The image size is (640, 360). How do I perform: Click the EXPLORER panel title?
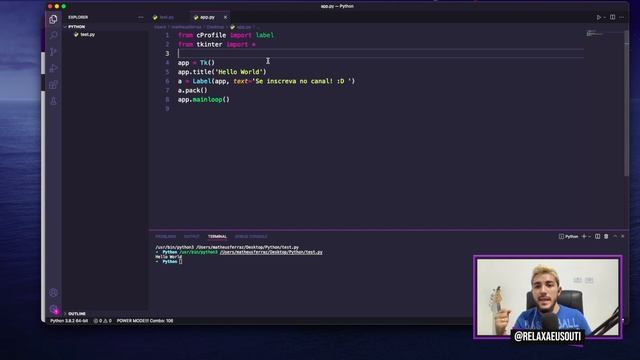(x=78, y=17)
